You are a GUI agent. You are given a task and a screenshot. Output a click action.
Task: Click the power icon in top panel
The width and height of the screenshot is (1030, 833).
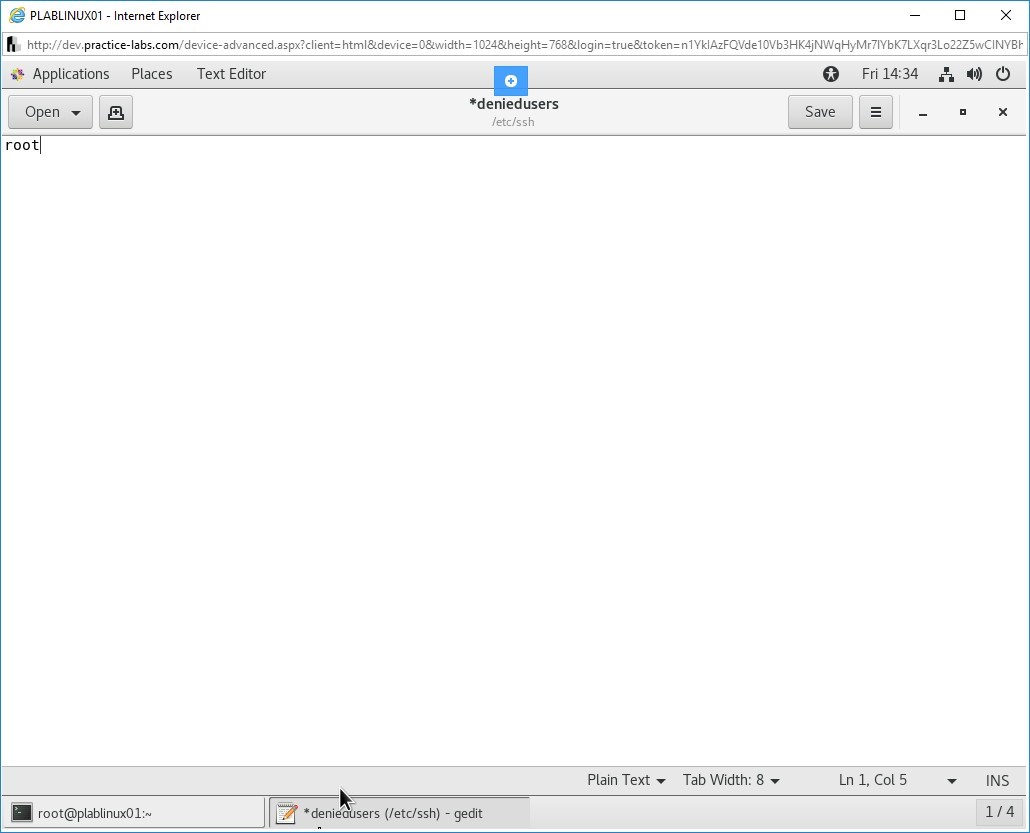pos(1003,74)
